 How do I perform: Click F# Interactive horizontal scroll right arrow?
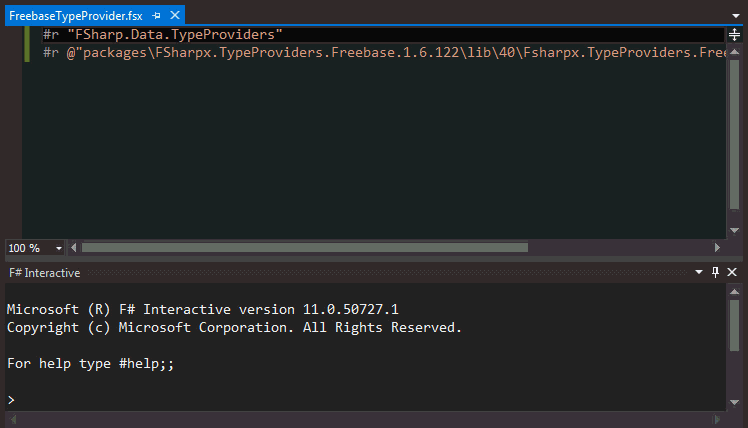[717, 419]
